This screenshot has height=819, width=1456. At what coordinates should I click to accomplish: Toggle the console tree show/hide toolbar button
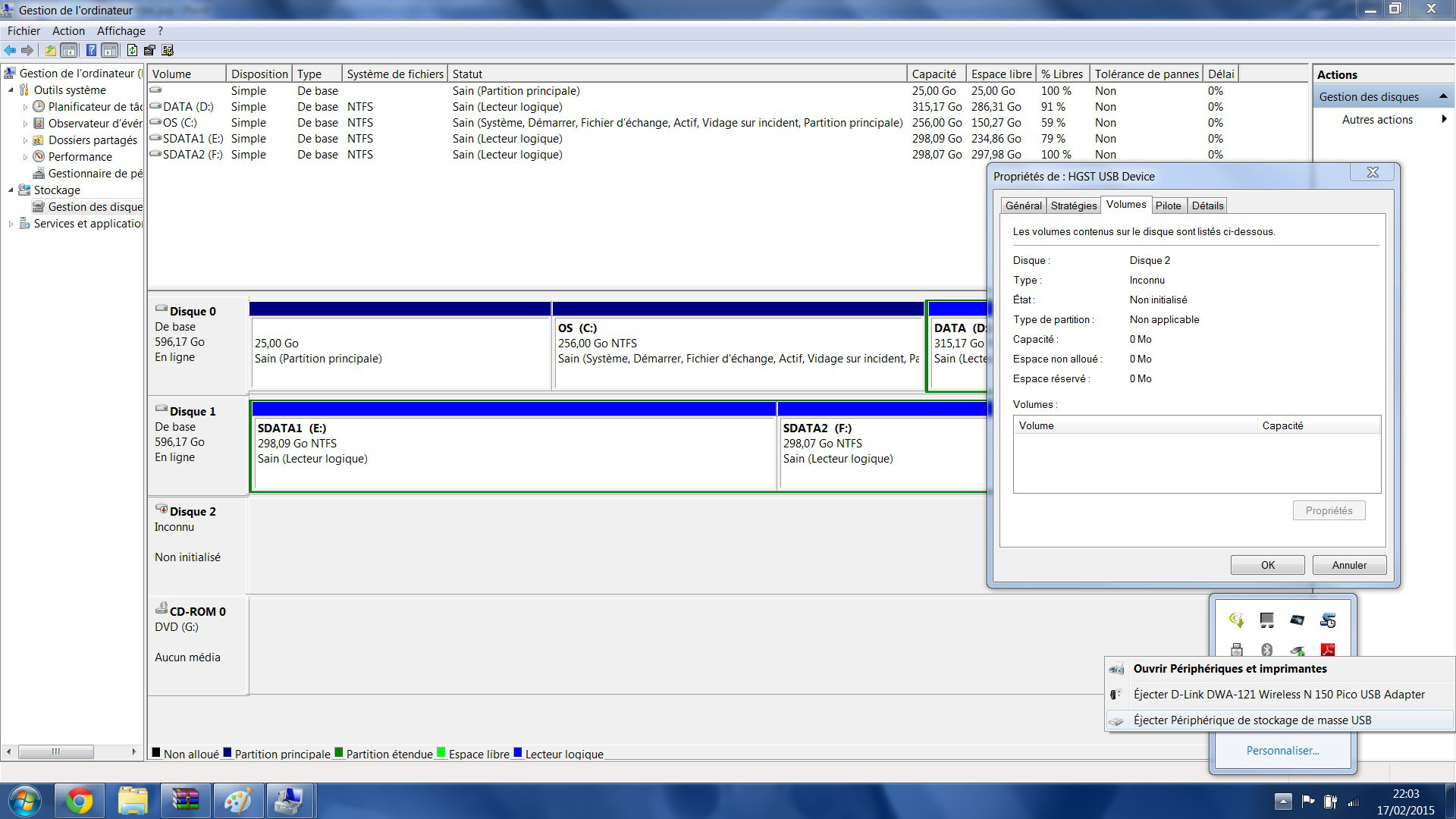pos(69,50)
